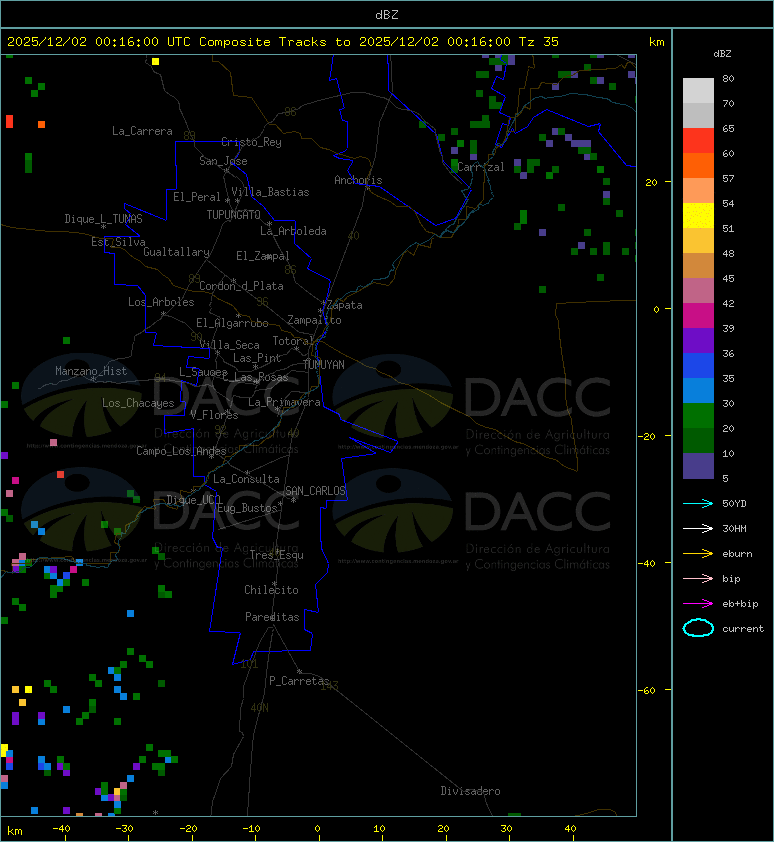Click the La_Carrera map label

[x=142, y=131]
